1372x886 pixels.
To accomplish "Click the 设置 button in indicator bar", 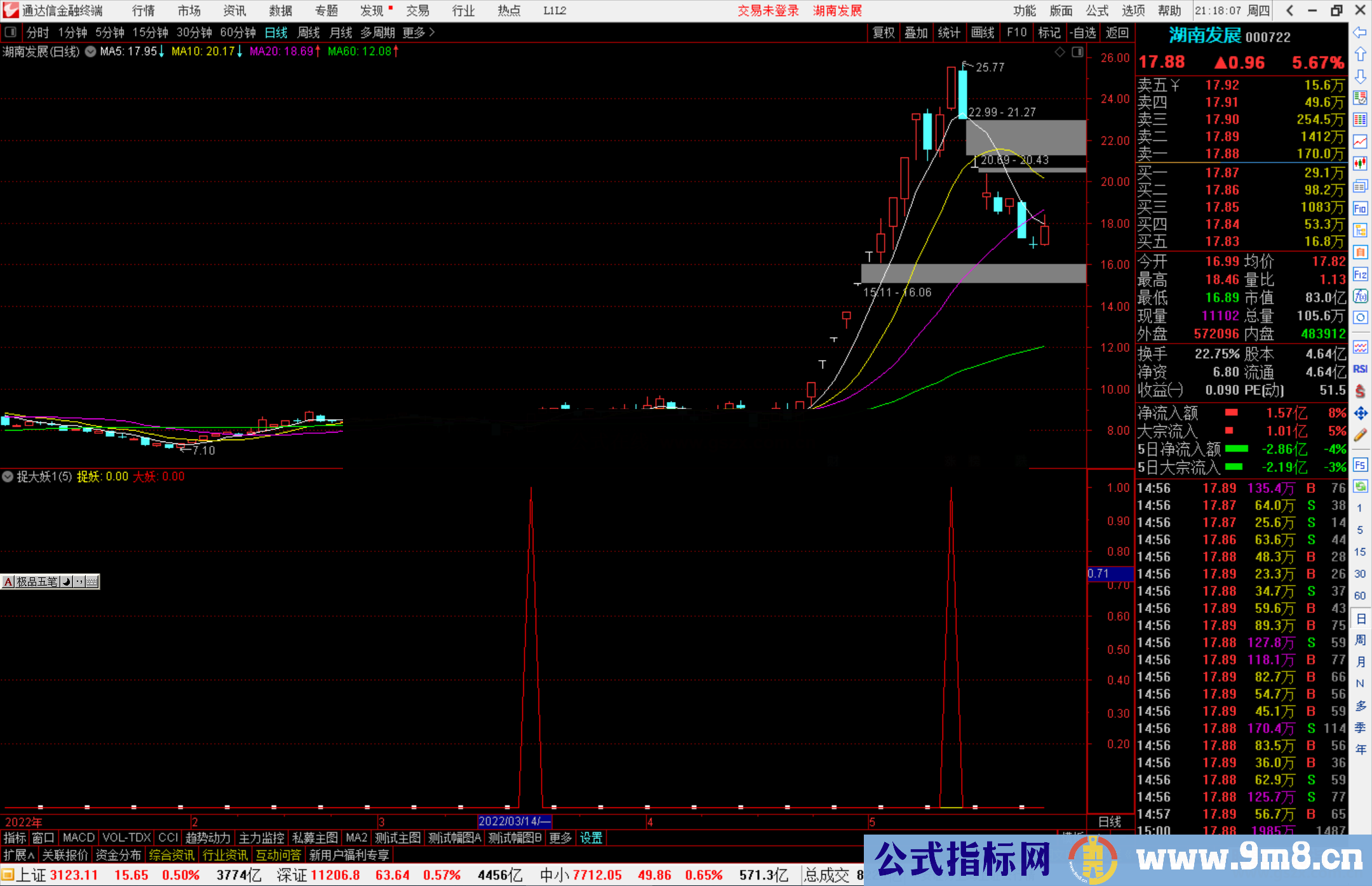I will pos(591,838).
